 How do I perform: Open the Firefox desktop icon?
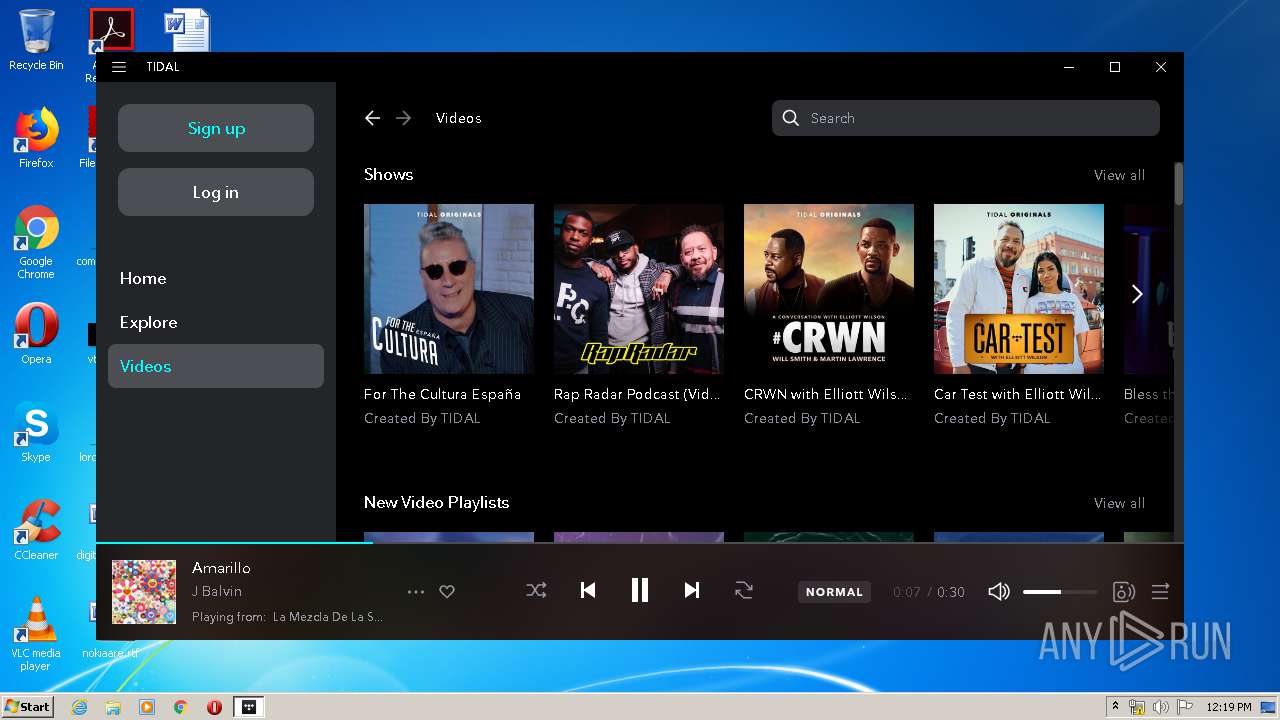point(36,138)
